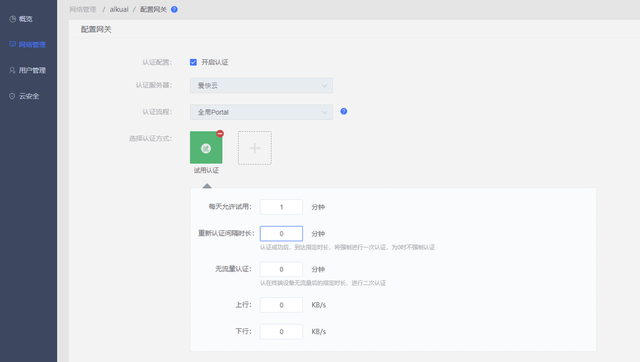The height and width of the screenshot is (362, 640).
Task: Select the green 试用认证 tile
Action: [x=206, y=147]
